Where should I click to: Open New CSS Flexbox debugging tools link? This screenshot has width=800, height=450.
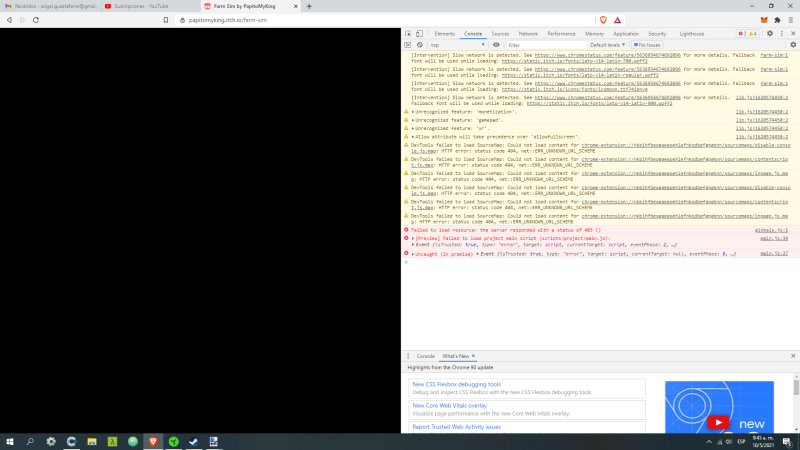[x=457, y=384]
